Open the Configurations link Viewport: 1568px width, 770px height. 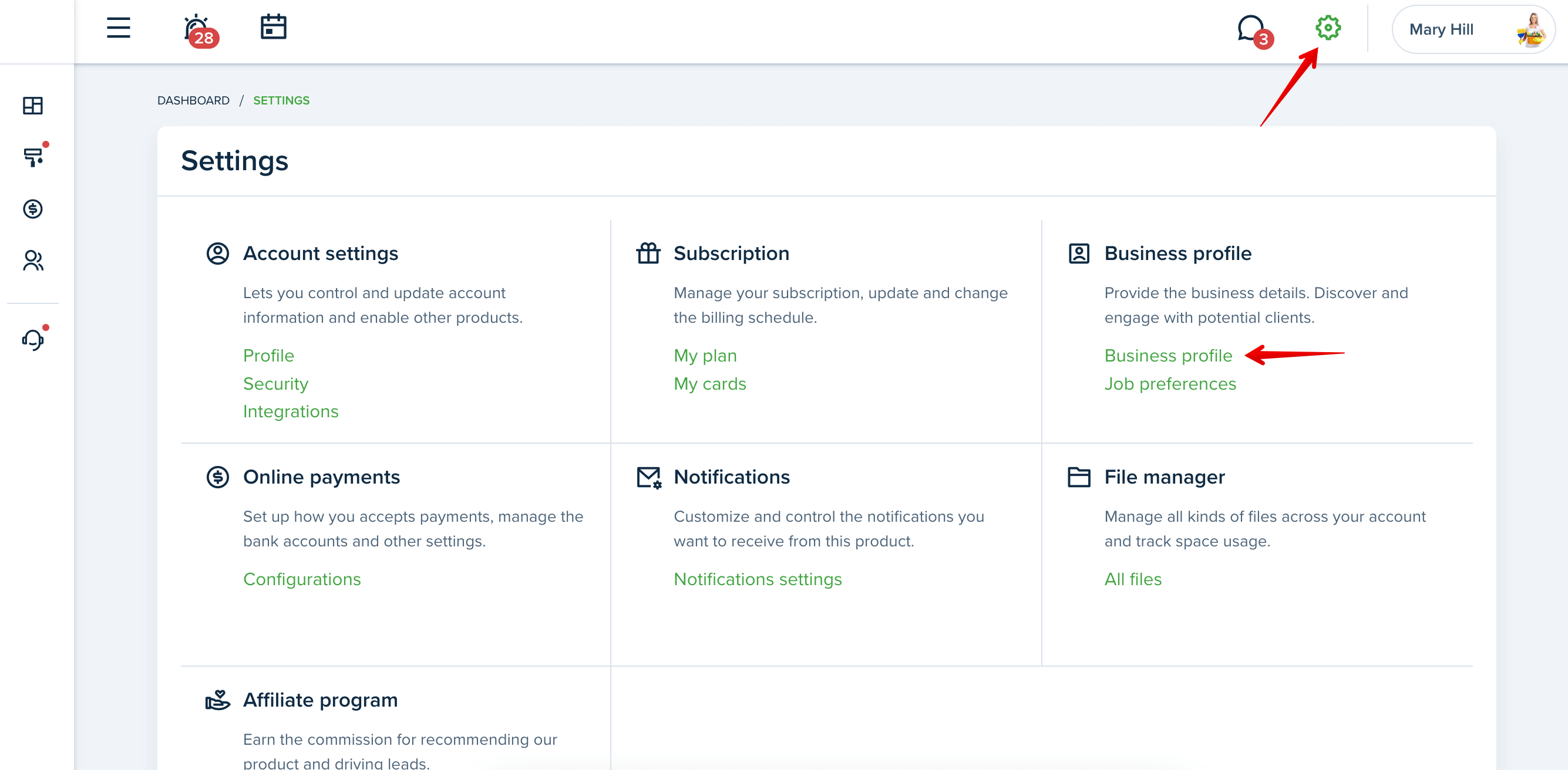click(302, 579)
